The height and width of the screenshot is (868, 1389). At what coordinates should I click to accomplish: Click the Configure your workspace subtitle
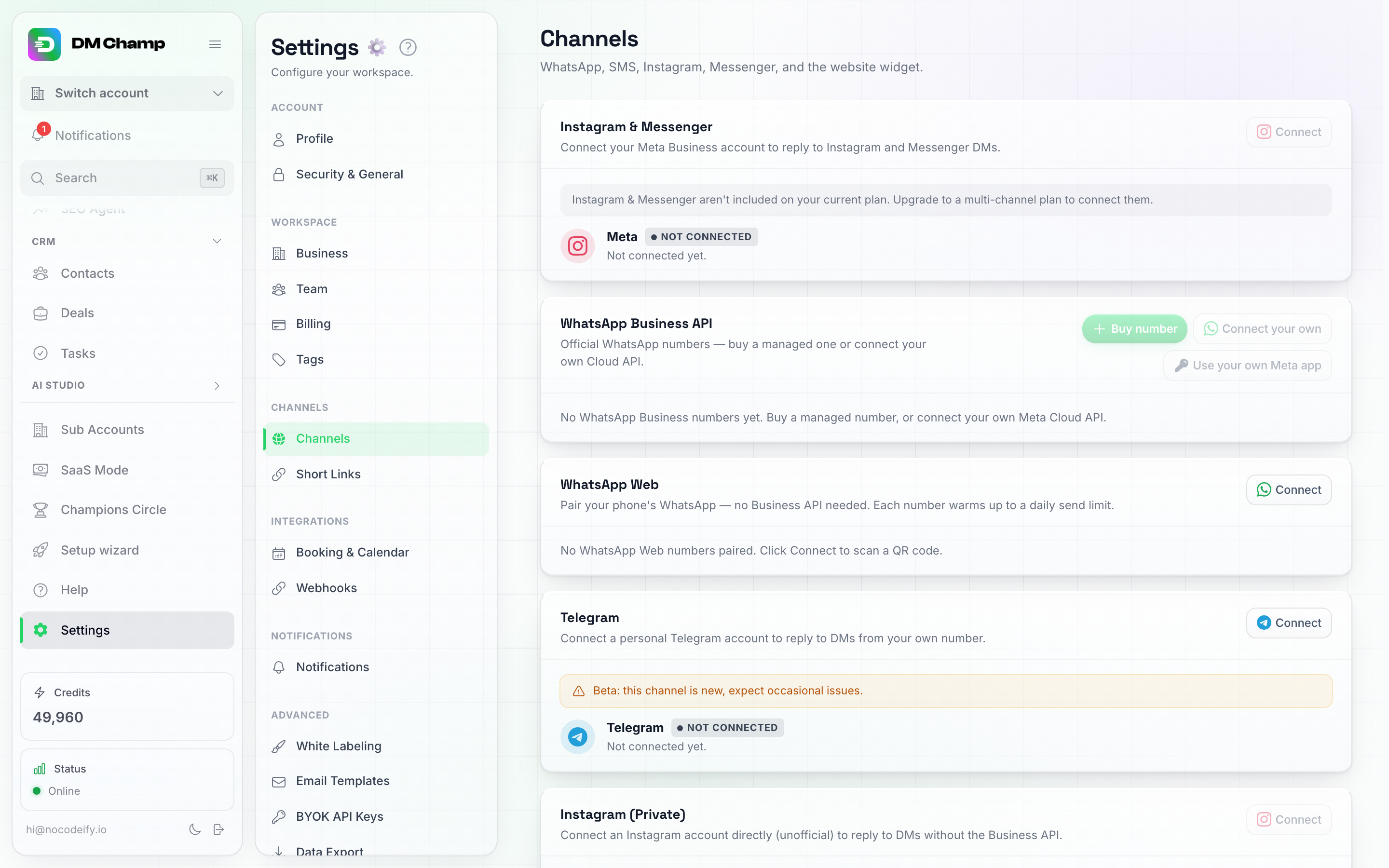342,72
